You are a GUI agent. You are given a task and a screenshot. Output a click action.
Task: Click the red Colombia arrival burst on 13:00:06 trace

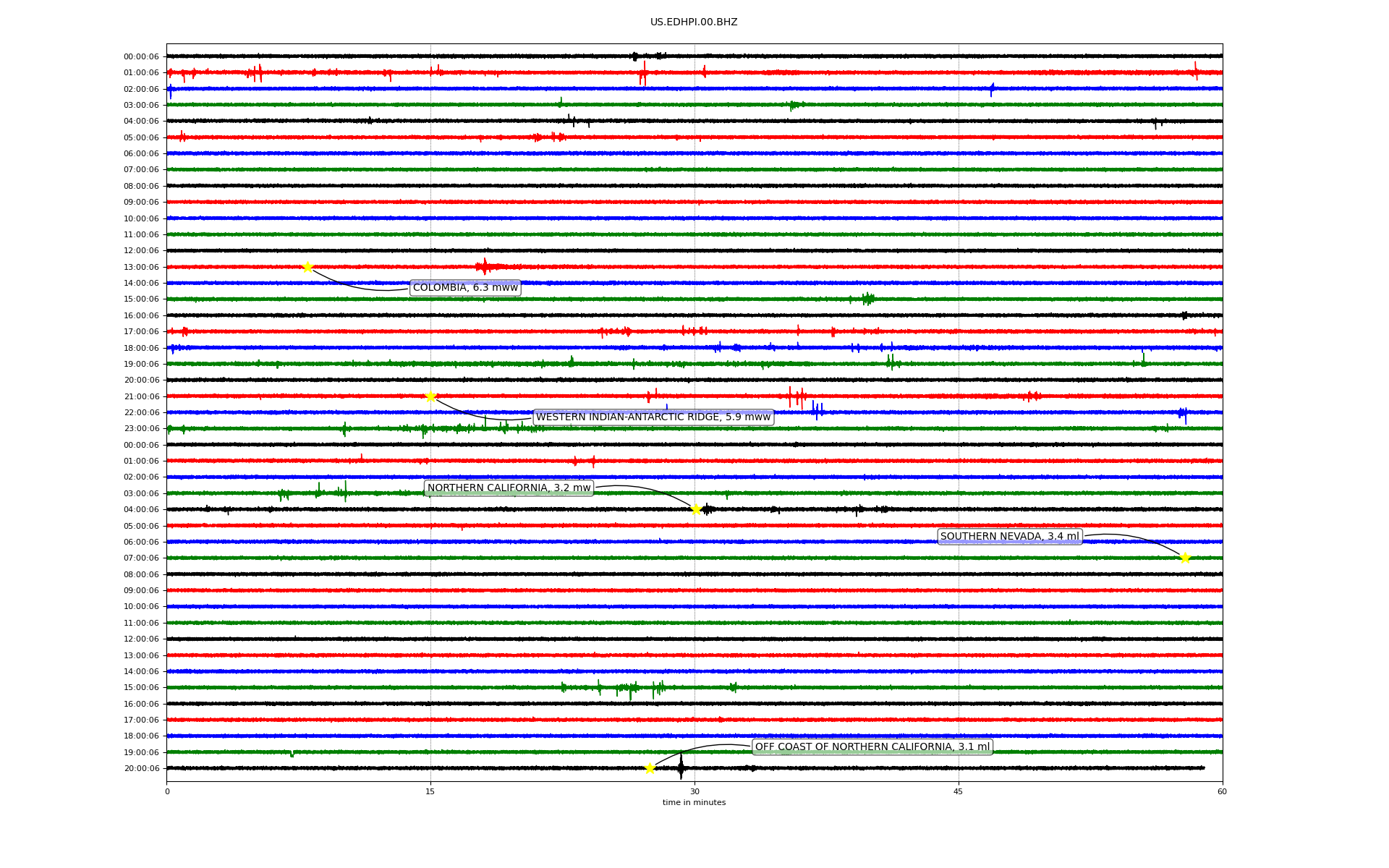pos(486,267)
